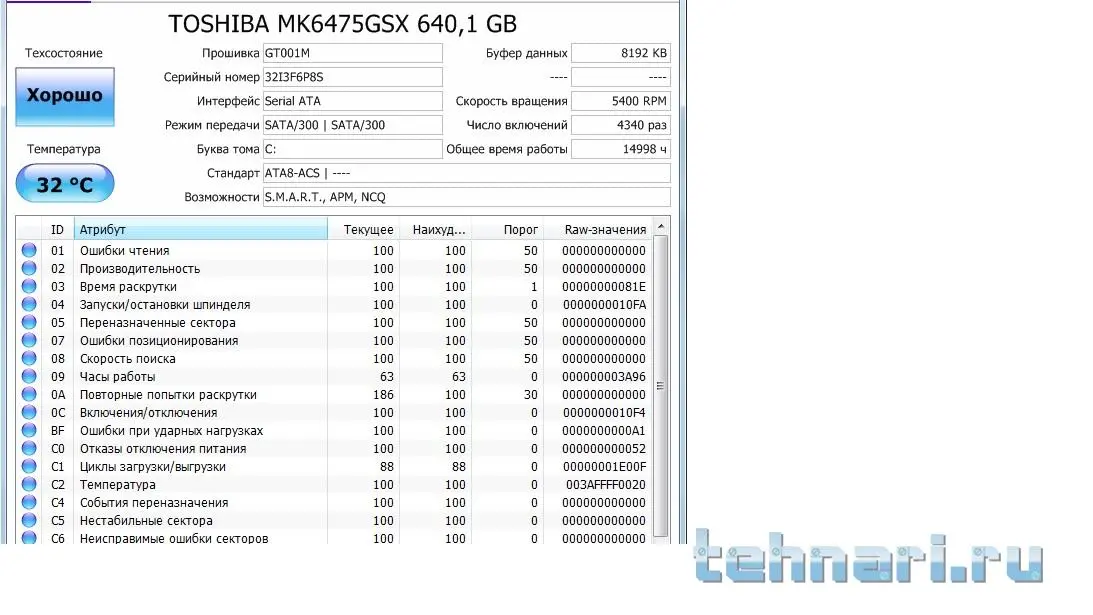The height and width of the screenshot is (615, 1093).
Task: Select the Переназначенные сектора attribute name
Action: point(158,323)
